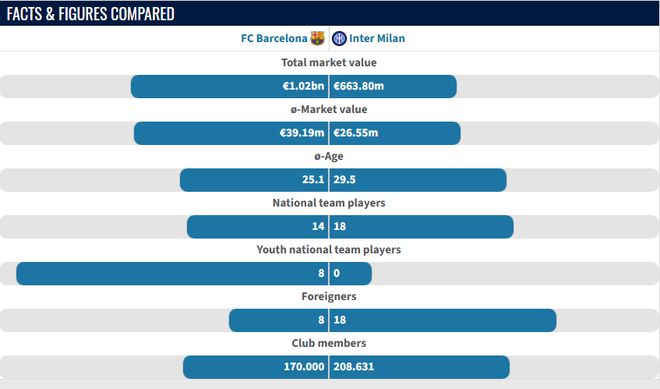The height and width of the screenshot is (389, 660).
Task: Click the Inter Milan crest icon
Action: pos(339,38)
